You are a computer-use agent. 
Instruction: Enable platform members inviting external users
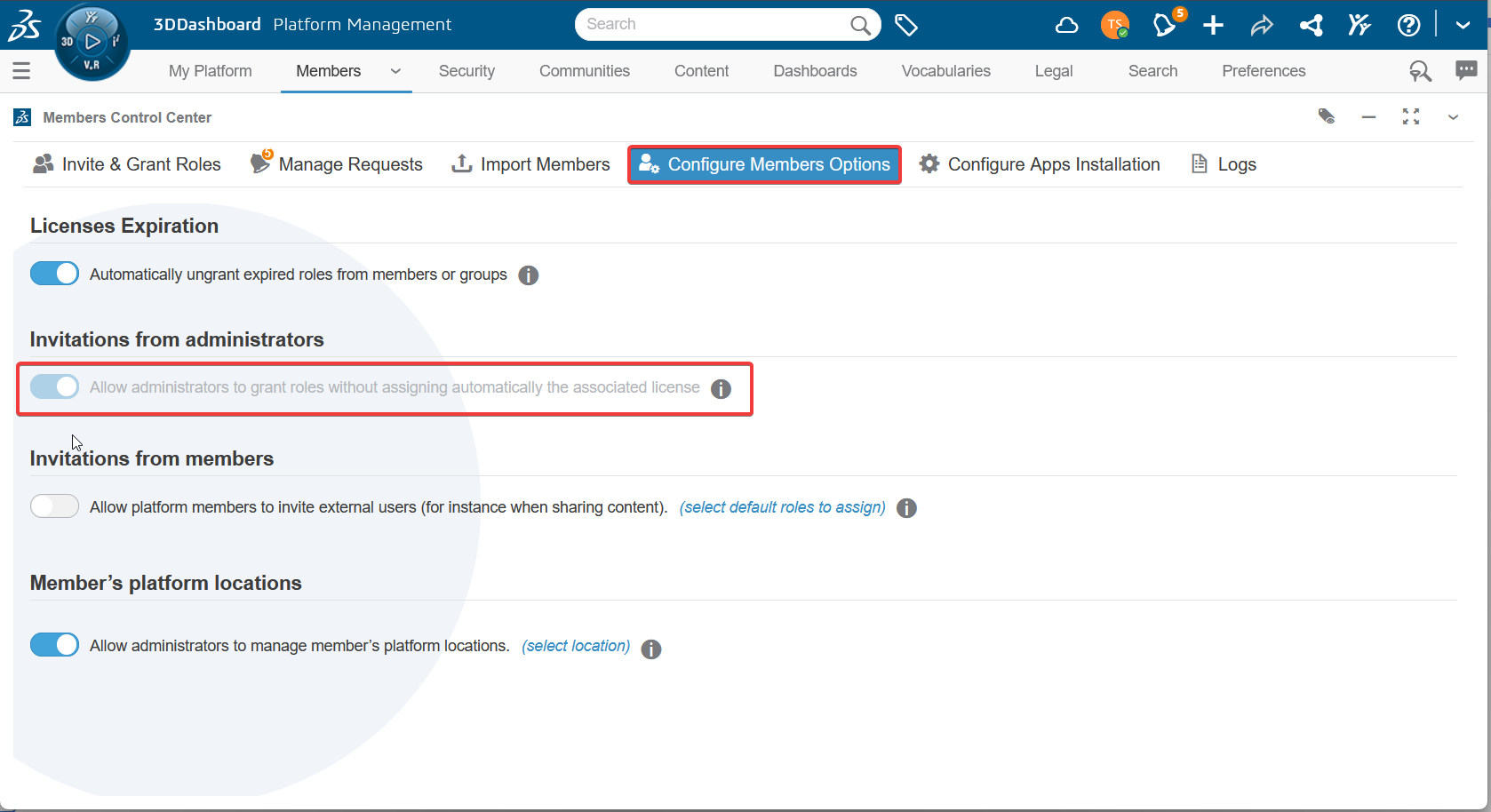point(55,506)
